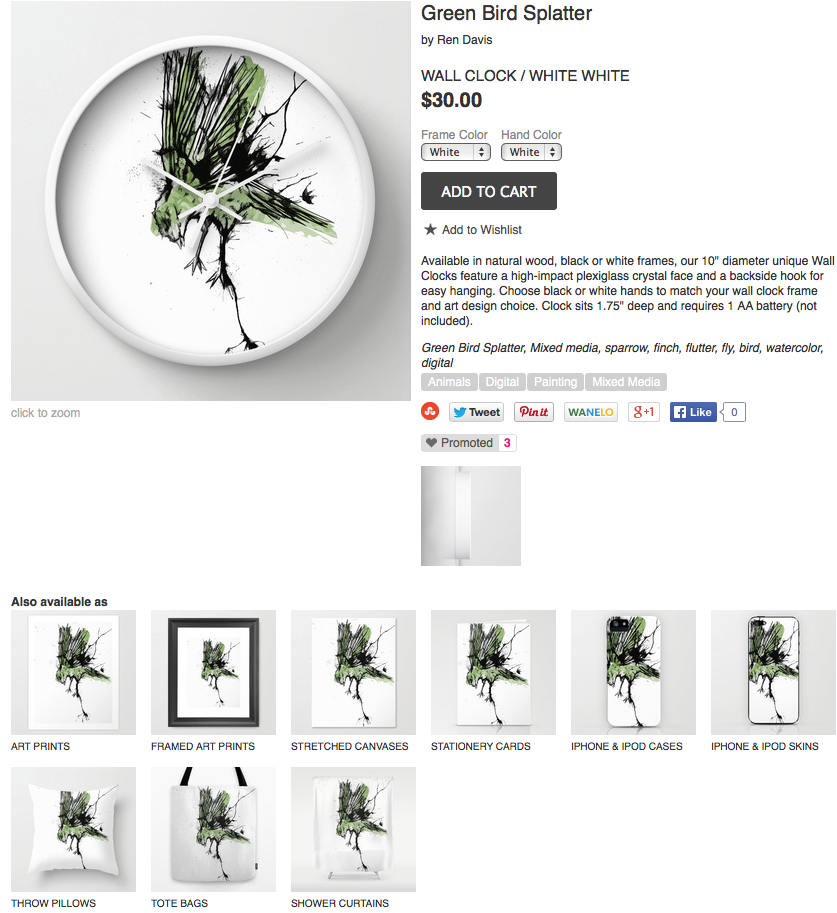Select the Mixed Media tag

click(x=626, y=382)
